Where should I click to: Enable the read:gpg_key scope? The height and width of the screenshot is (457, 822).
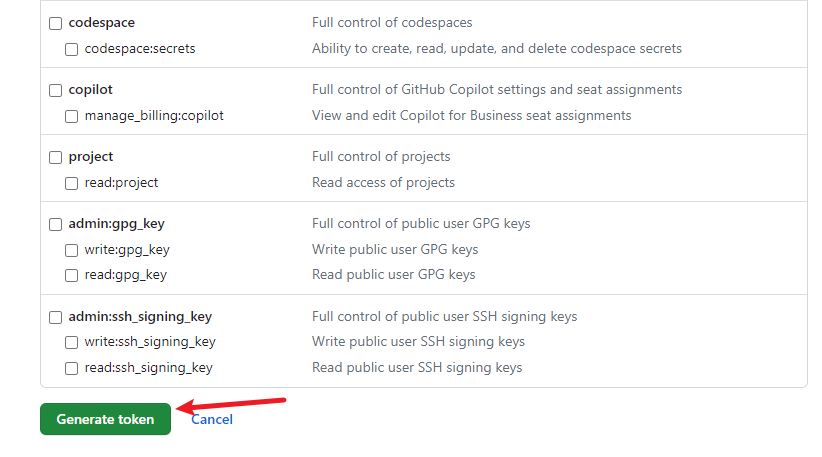[71, 276]
